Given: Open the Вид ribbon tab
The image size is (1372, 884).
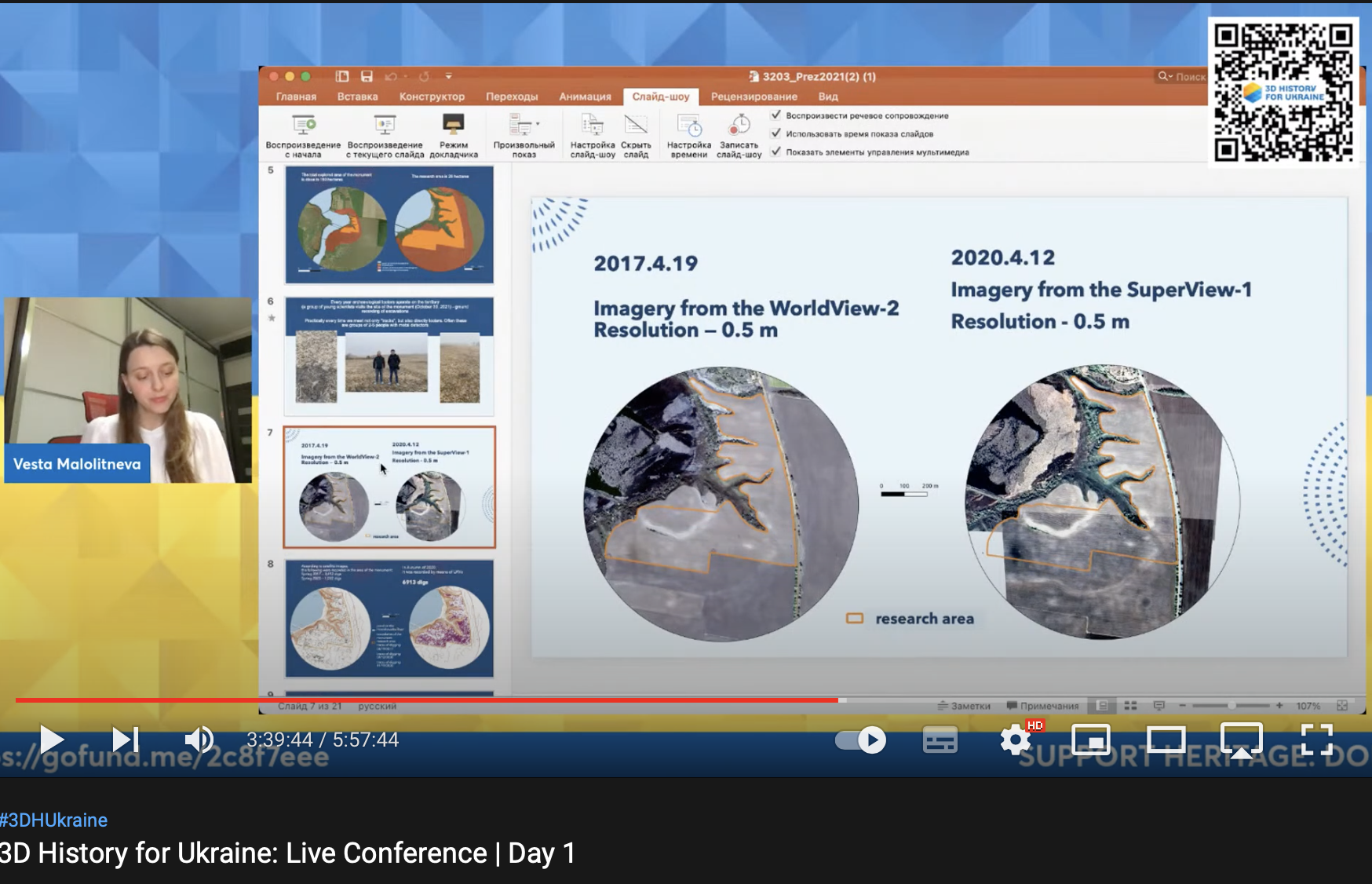Looking at the screenshot, I should [x=828, y=97].
